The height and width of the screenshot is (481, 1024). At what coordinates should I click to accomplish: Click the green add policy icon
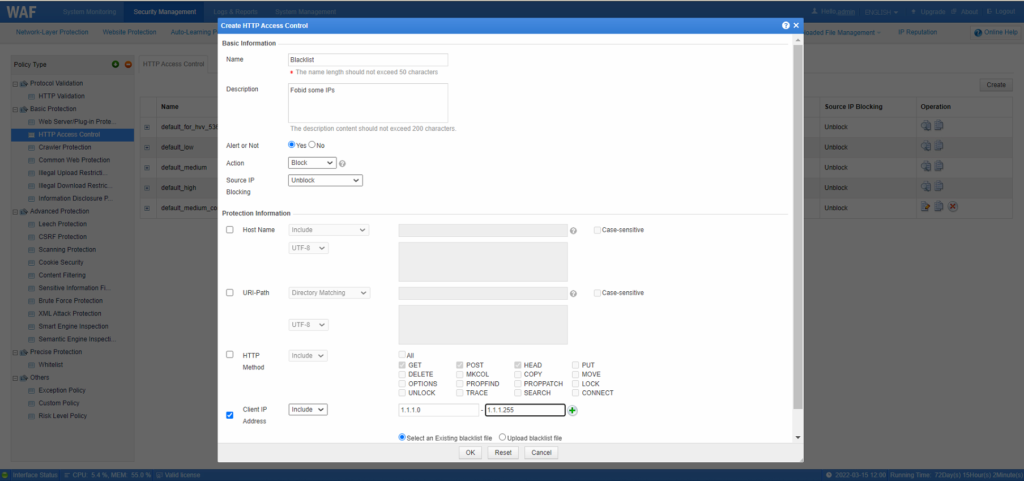(116, 65)
